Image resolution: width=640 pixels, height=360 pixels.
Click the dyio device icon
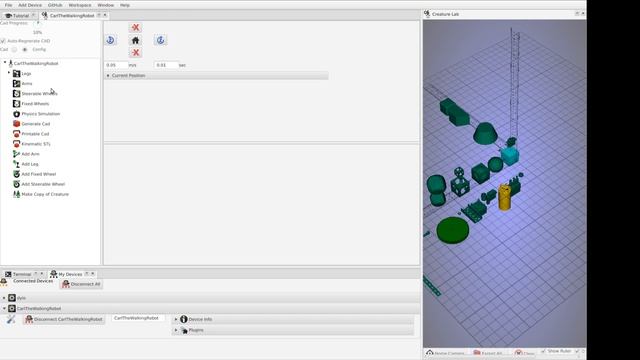pos(12,298)
